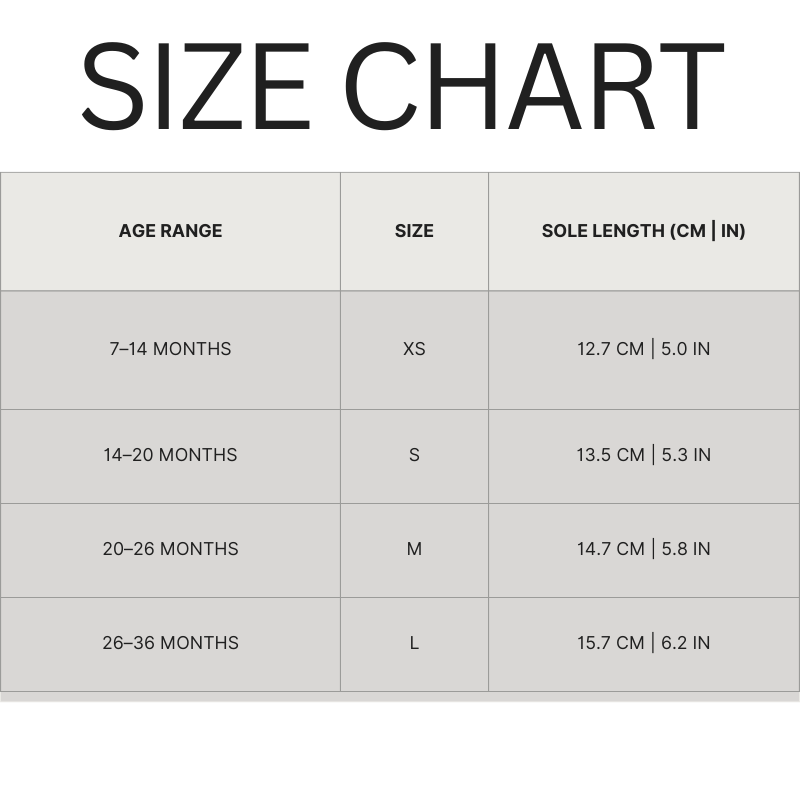Screen dimensions: 800x800
Task: Click the SOLE LENGTH (CM | IN) header
Action: [x=643, y=231]
